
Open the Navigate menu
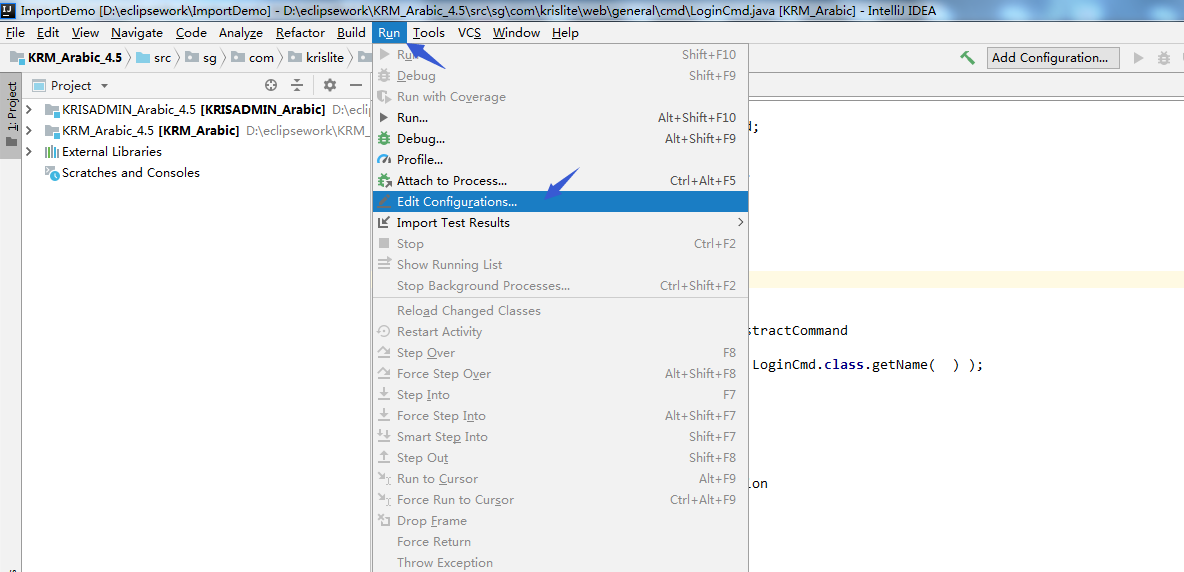pyautogui.click(x=137, y=32)
